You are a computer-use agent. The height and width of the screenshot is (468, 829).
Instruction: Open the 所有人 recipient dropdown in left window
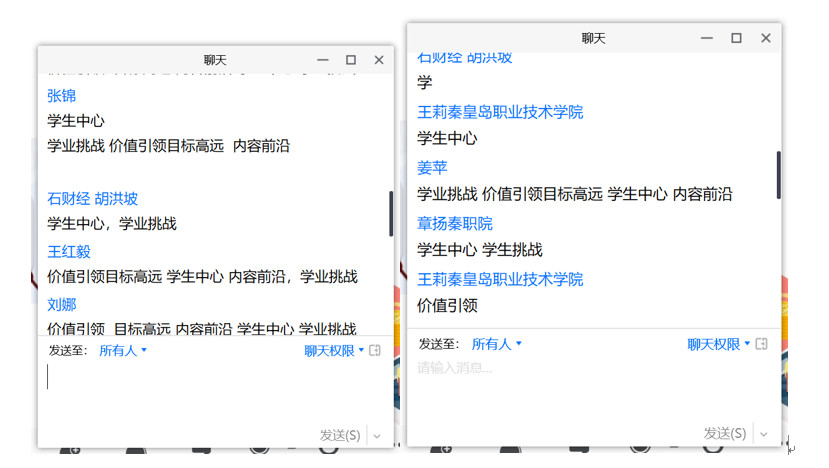[123, 351]
